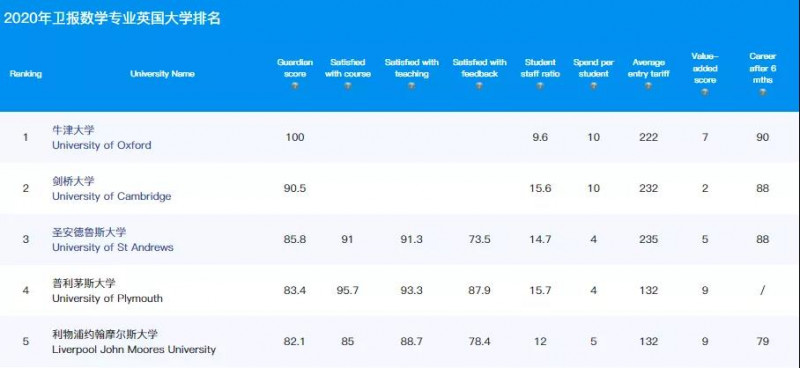Click the 2020年卫报数学专业 ranking title
The image size is (800, 368).
click(112, 18)
